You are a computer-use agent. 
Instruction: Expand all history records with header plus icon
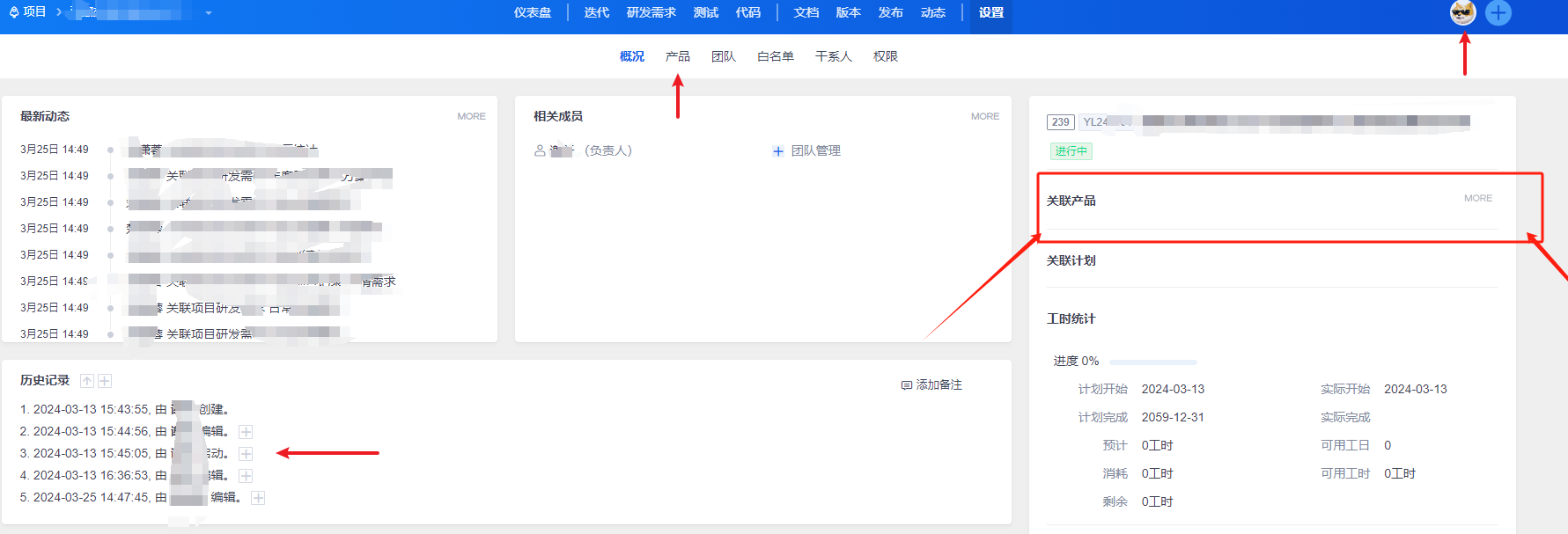[105, 381]
